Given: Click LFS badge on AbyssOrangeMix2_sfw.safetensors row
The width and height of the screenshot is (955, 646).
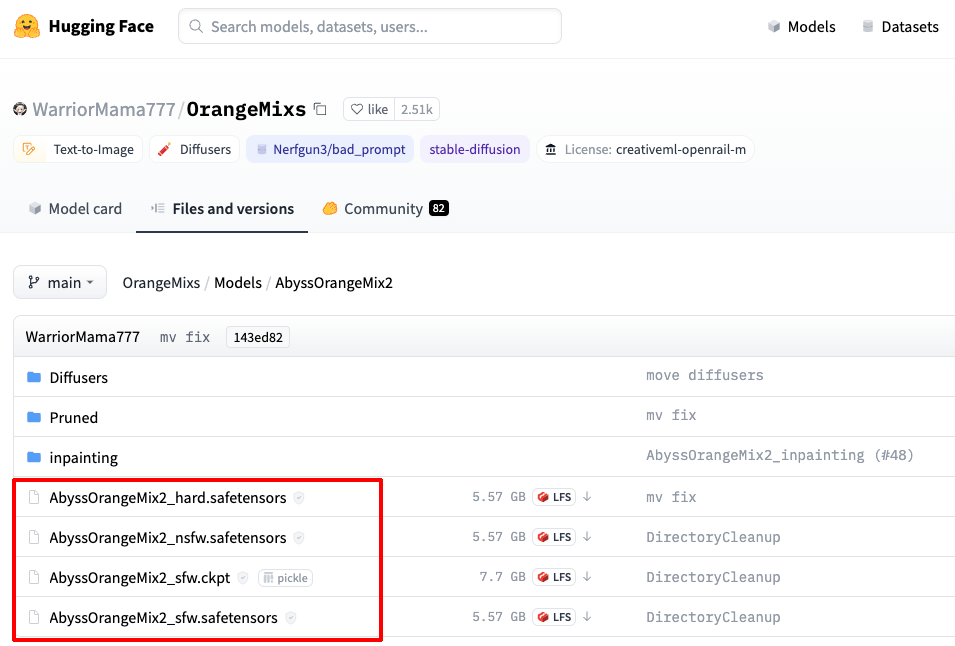Looking at the screenshot, I should click(554, 617).
